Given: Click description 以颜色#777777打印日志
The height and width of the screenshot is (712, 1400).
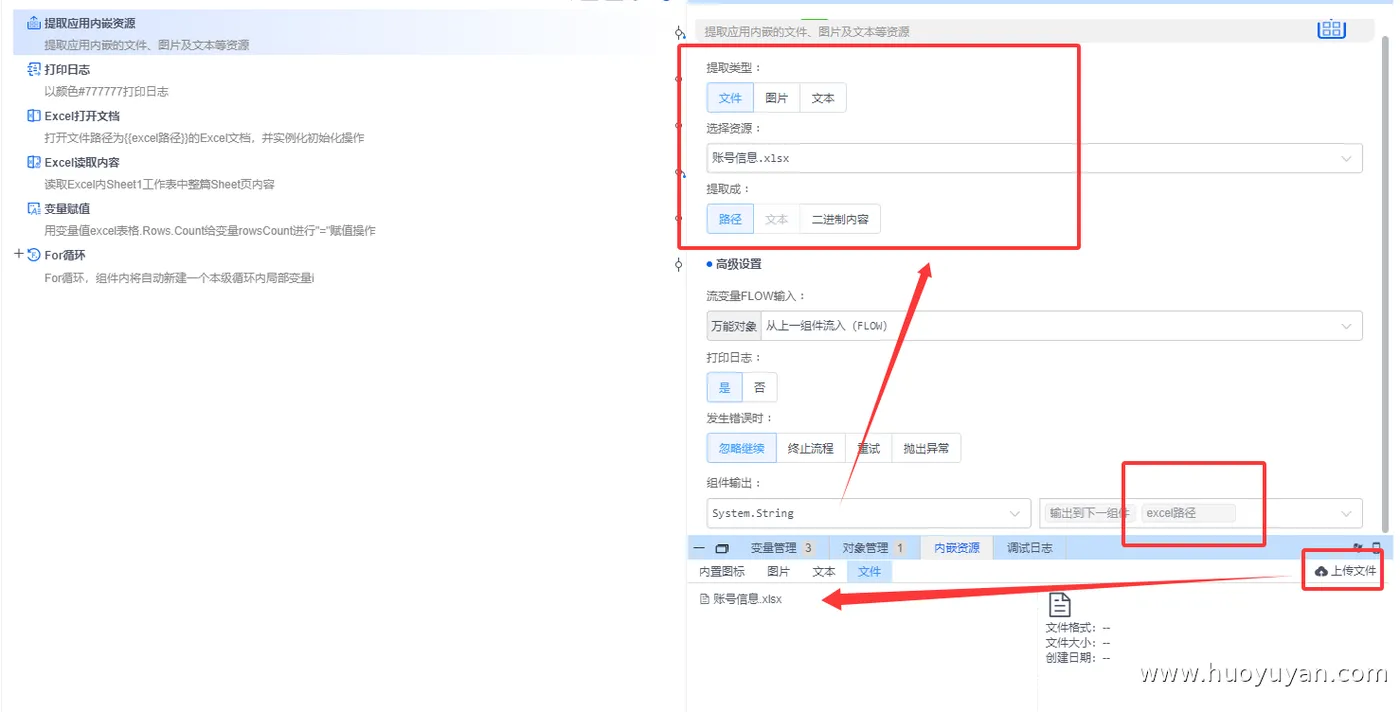Looking at the screenshot, I should [x=106, y=91].
